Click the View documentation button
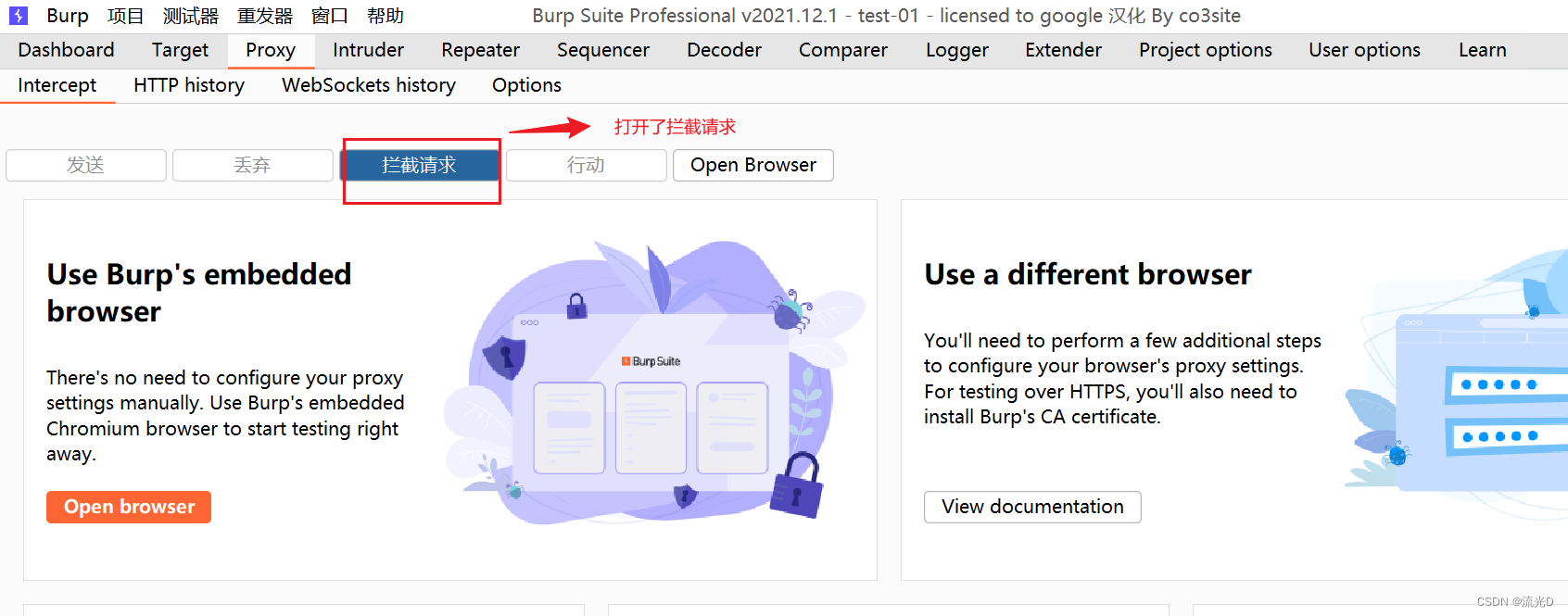The image size is (1568, 616). [x=1032, y=507]
